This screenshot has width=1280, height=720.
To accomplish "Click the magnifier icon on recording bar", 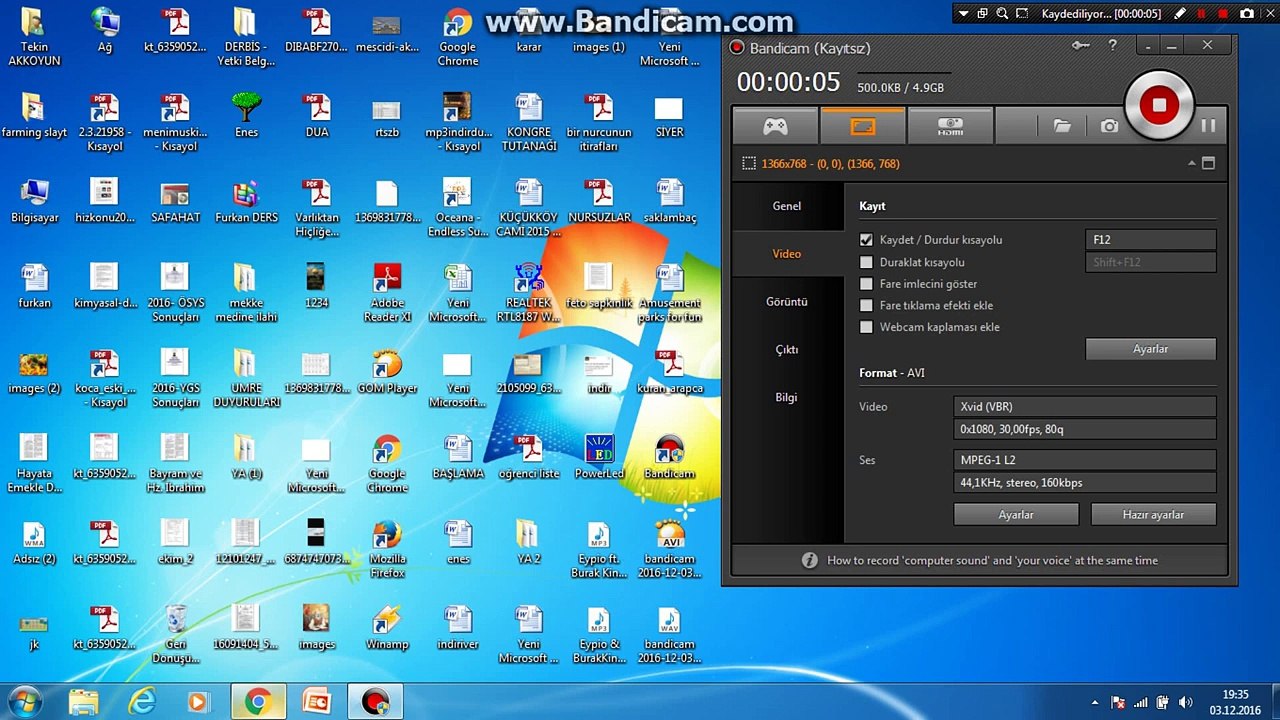I will click(1002, 14).
